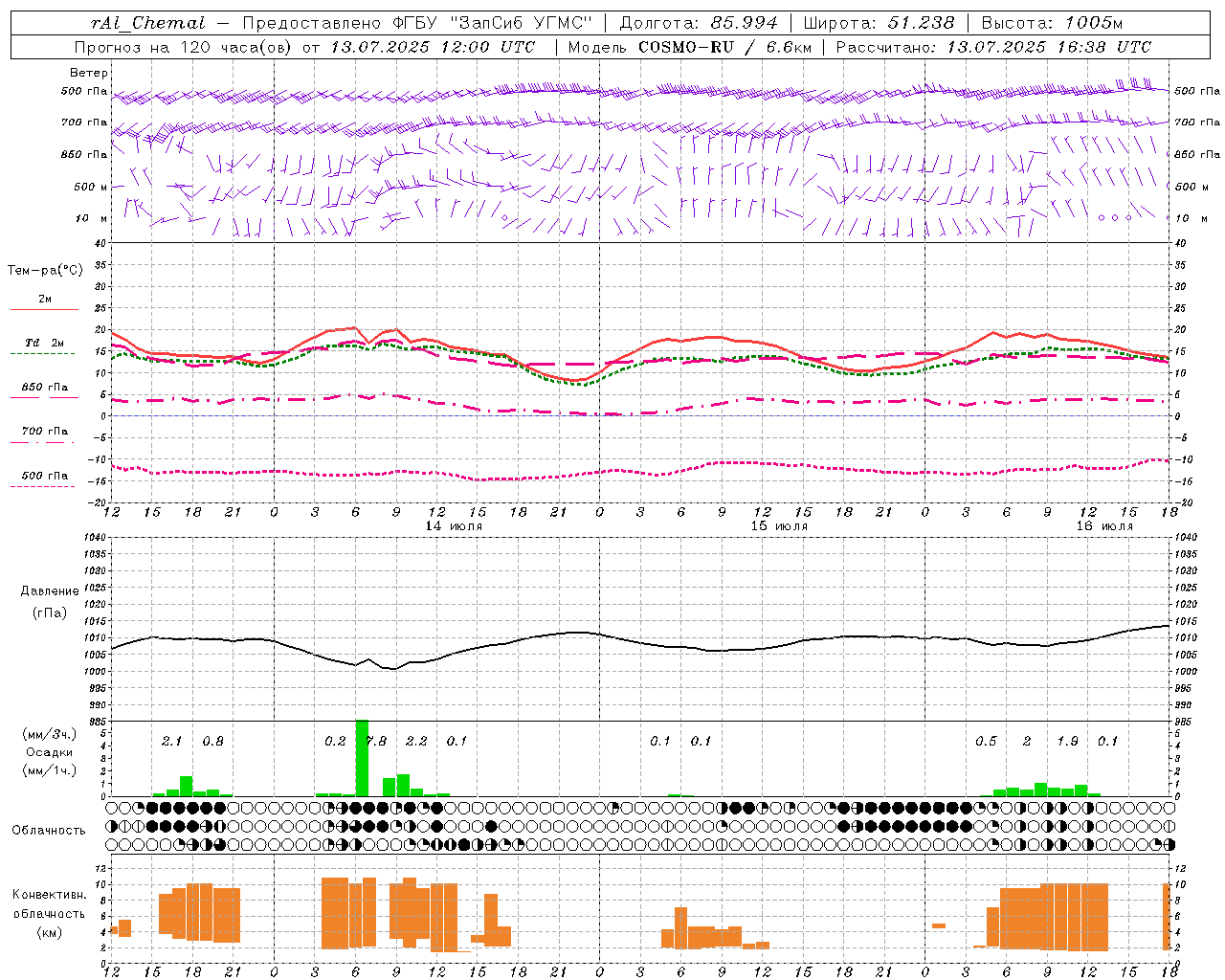Click Рассчитано: 13.07.2025 16:38 UTC timestamp
Image resolution: width=1225 pixels, height=980 pixels.
pos(993,47)
